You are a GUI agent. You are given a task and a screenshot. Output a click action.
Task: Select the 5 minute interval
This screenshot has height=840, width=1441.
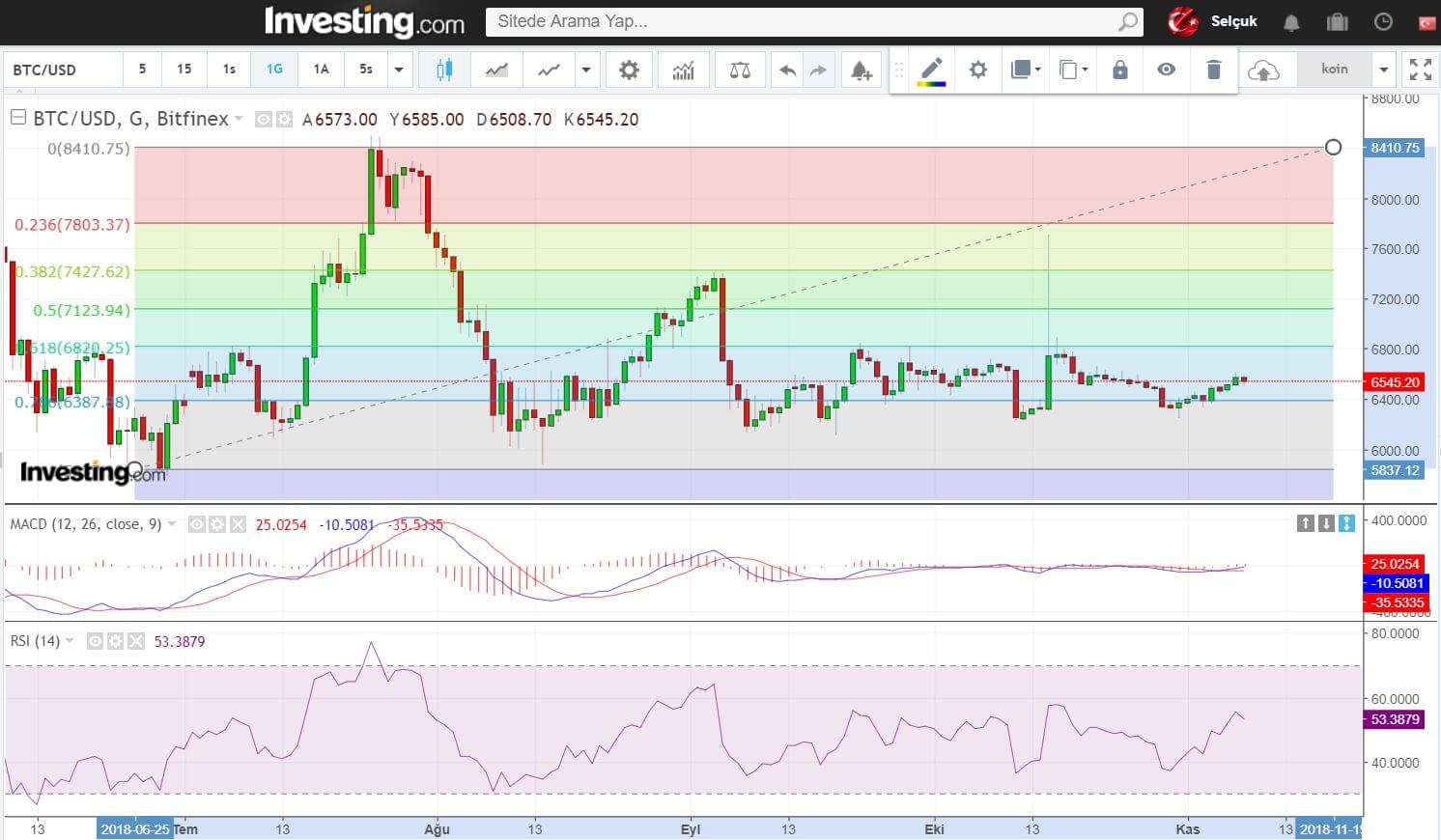pos(142,70)
